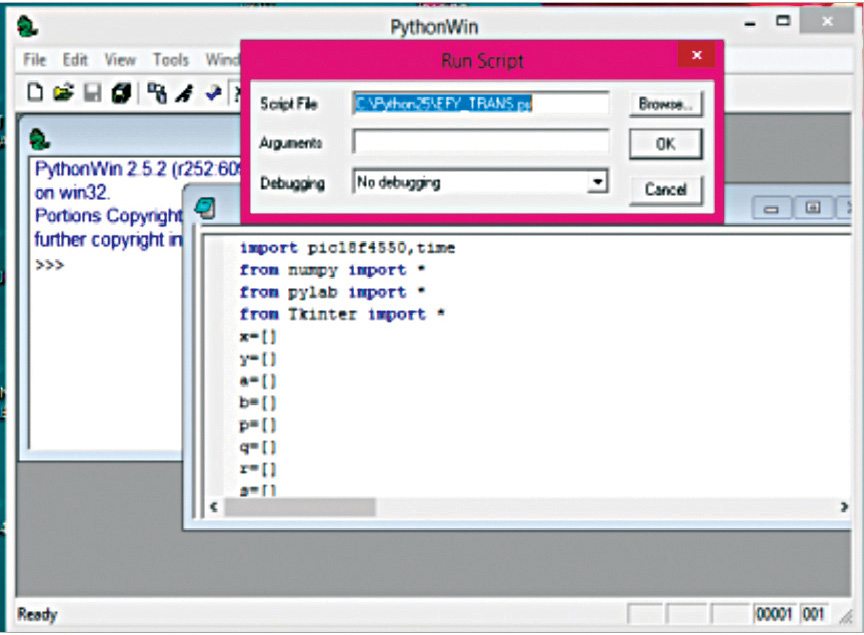864x635 pixels.
Task: Select the New File icon
Action: pos(35,92)
